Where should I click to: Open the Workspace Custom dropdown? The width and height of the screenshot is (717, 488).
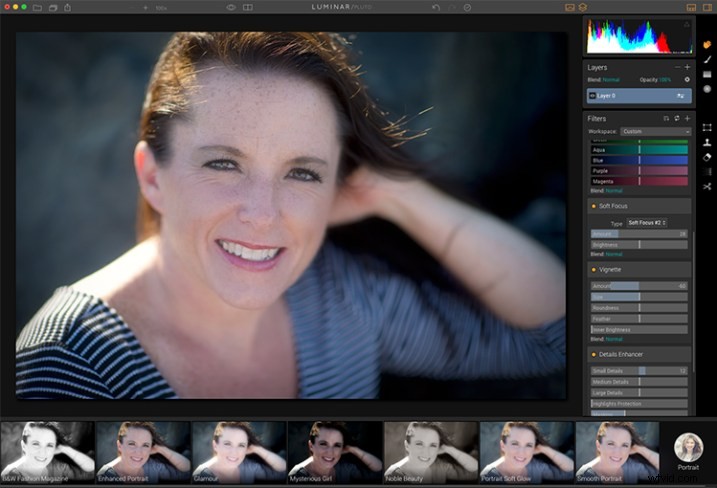click(655, 131)
